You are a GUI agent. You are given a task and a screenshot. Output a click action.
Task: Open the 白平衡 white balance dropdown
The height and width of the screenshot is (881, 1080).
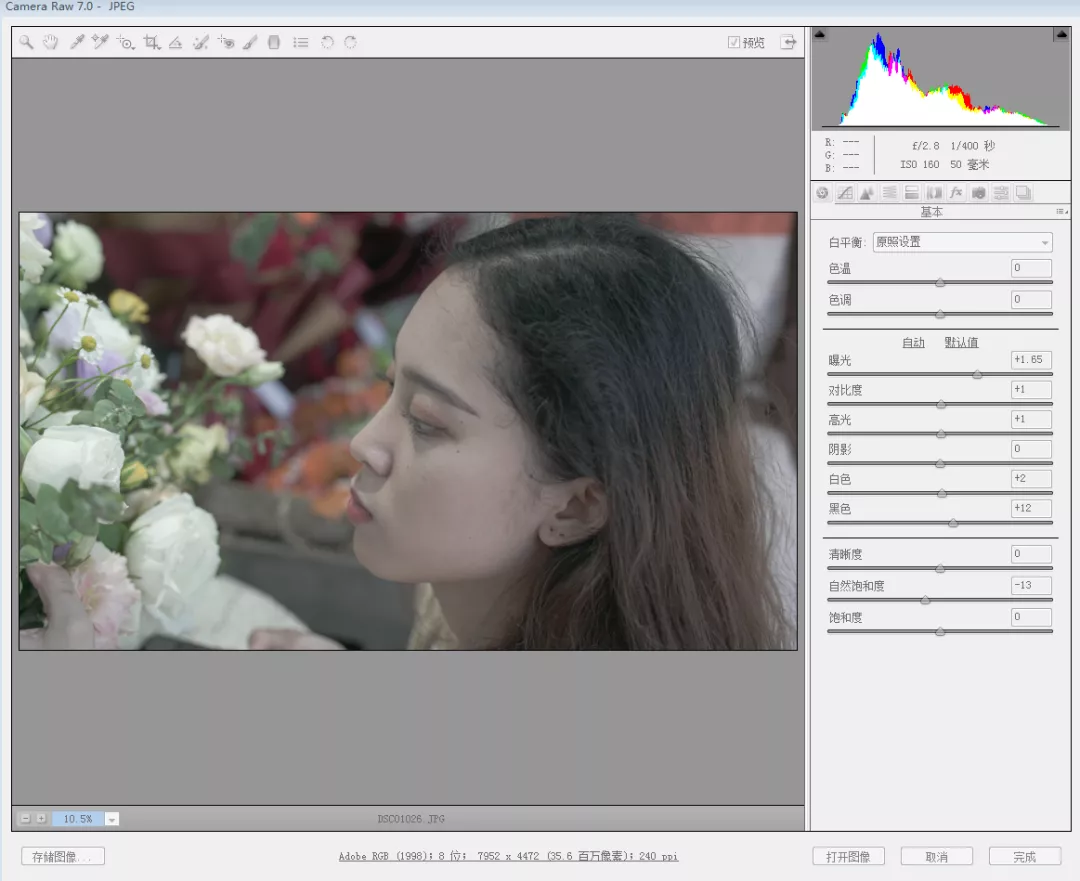(x=962, y=242)
